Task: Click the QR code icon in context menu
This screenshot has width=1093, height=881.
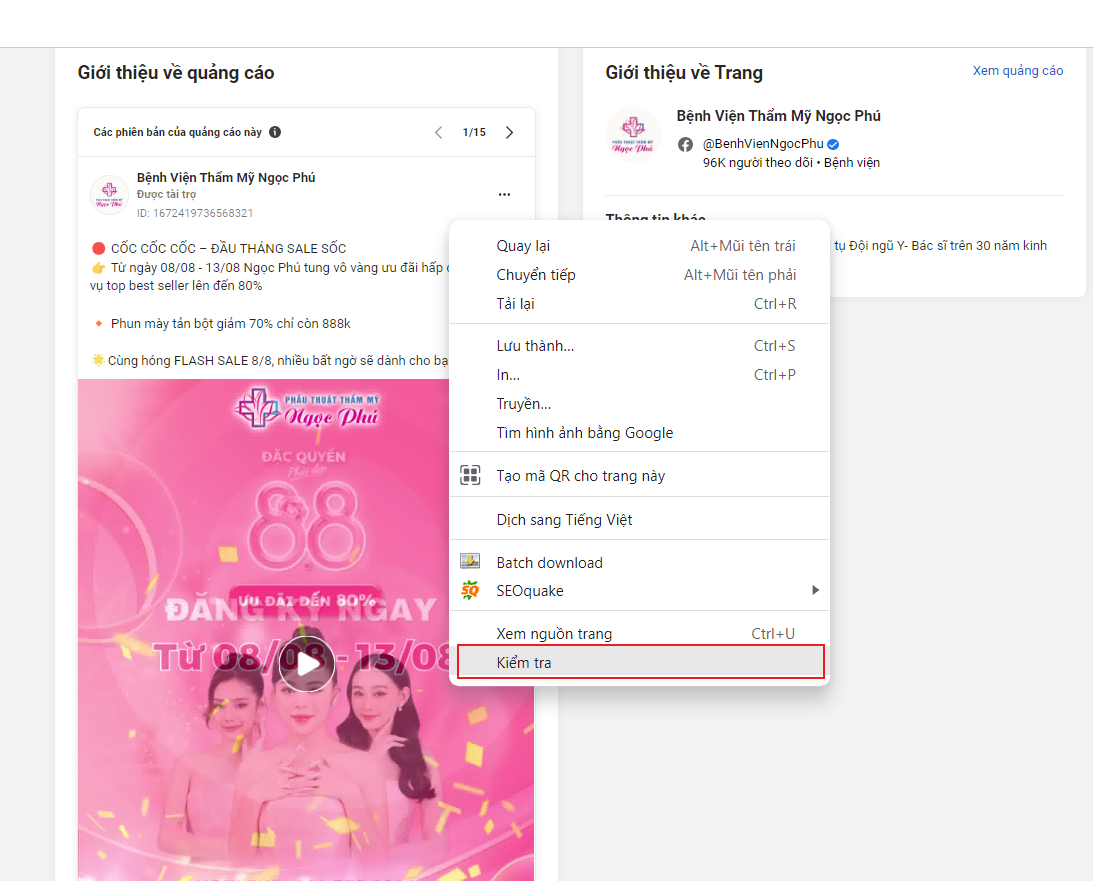Action: tap(471, 475)
